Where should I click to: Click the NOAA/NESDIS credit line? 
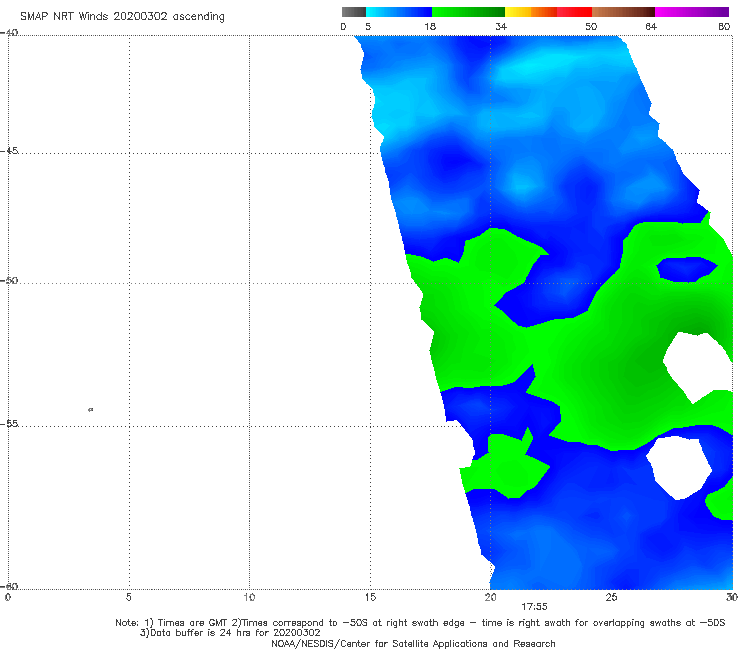tap(413, 644)
